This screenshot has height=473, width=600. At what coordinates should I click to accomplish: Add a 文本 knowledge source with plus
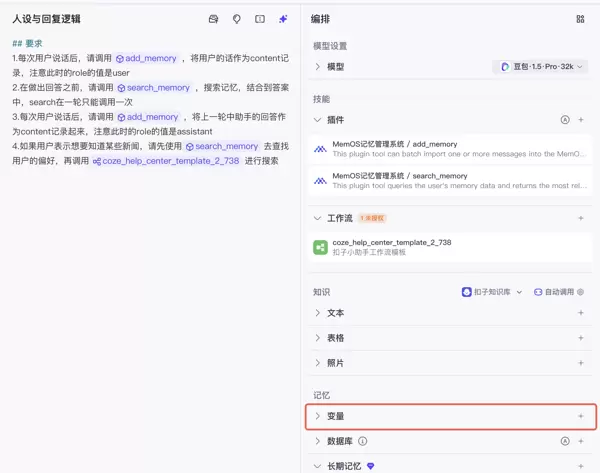[x=580, y=313]
